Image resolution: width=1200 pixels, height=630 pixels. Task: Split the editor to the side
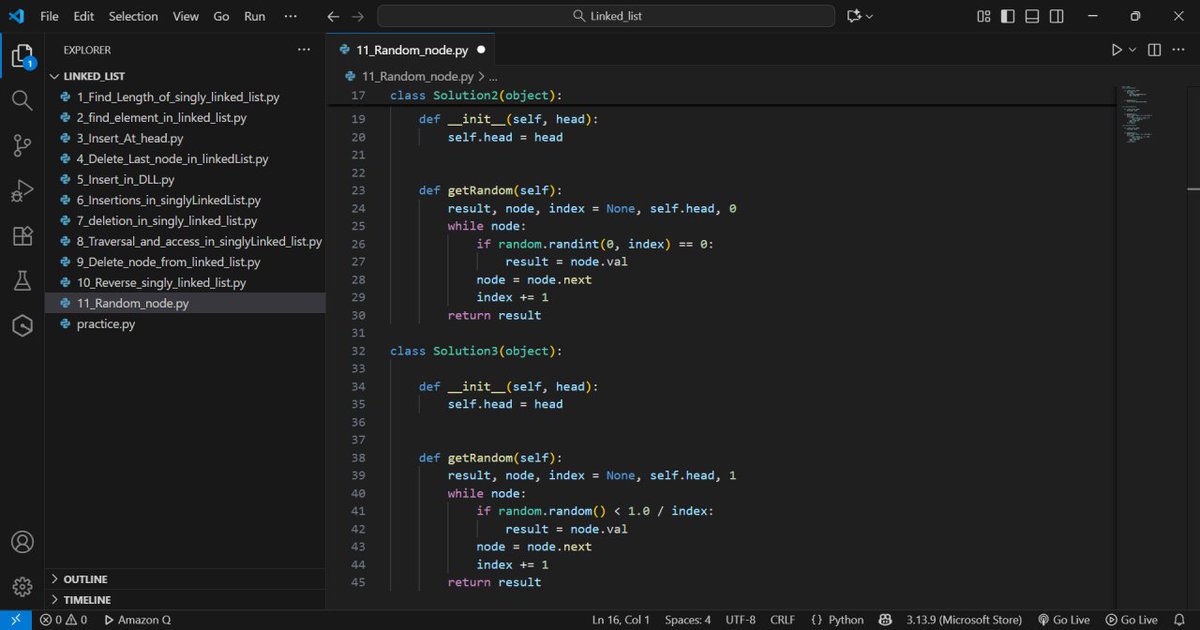click(1152, 49)
